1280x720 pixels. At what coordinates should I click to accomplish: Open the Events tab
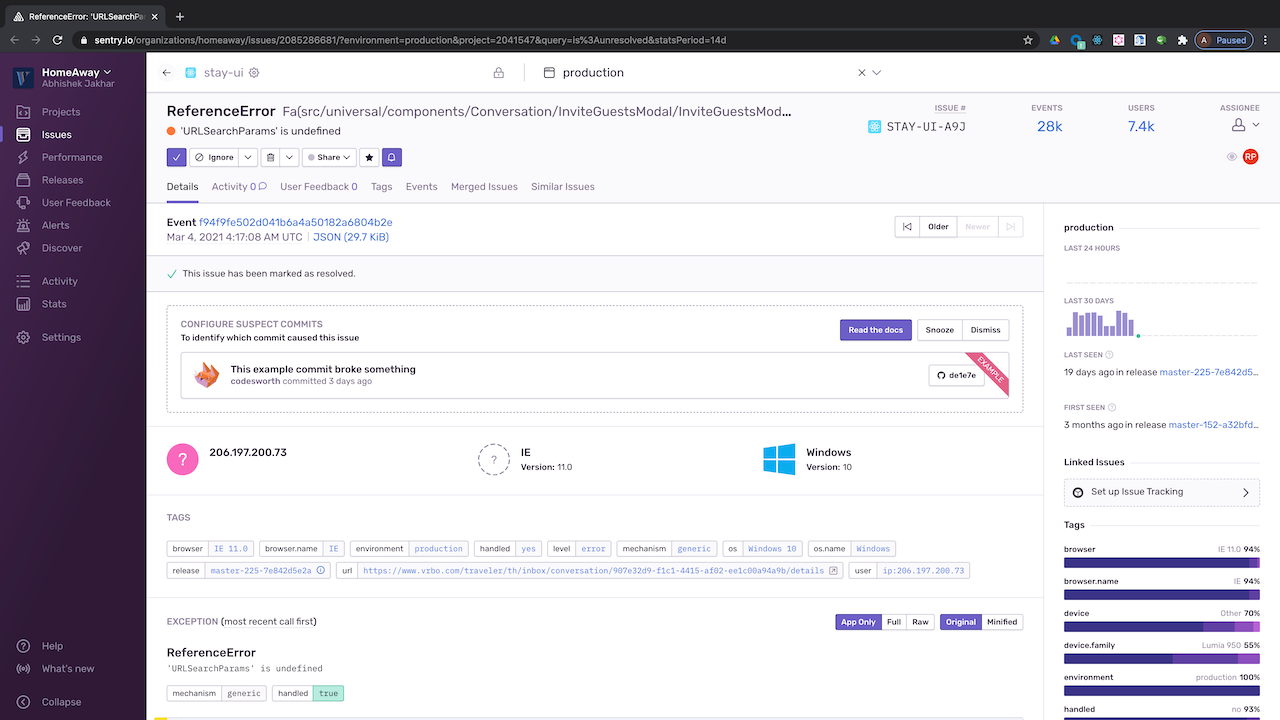click(421, 187)
